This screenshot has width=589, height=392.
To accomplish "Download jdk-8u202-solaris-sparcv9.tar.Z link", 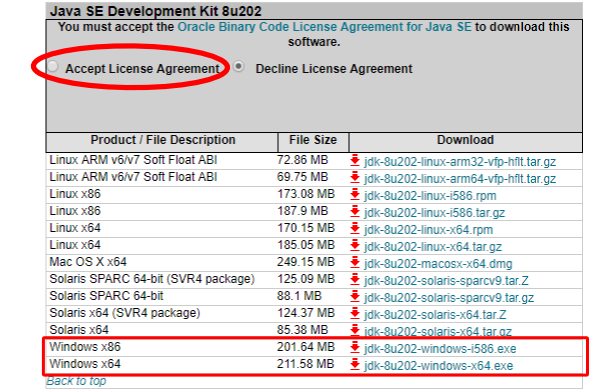I will click(446, 281).
